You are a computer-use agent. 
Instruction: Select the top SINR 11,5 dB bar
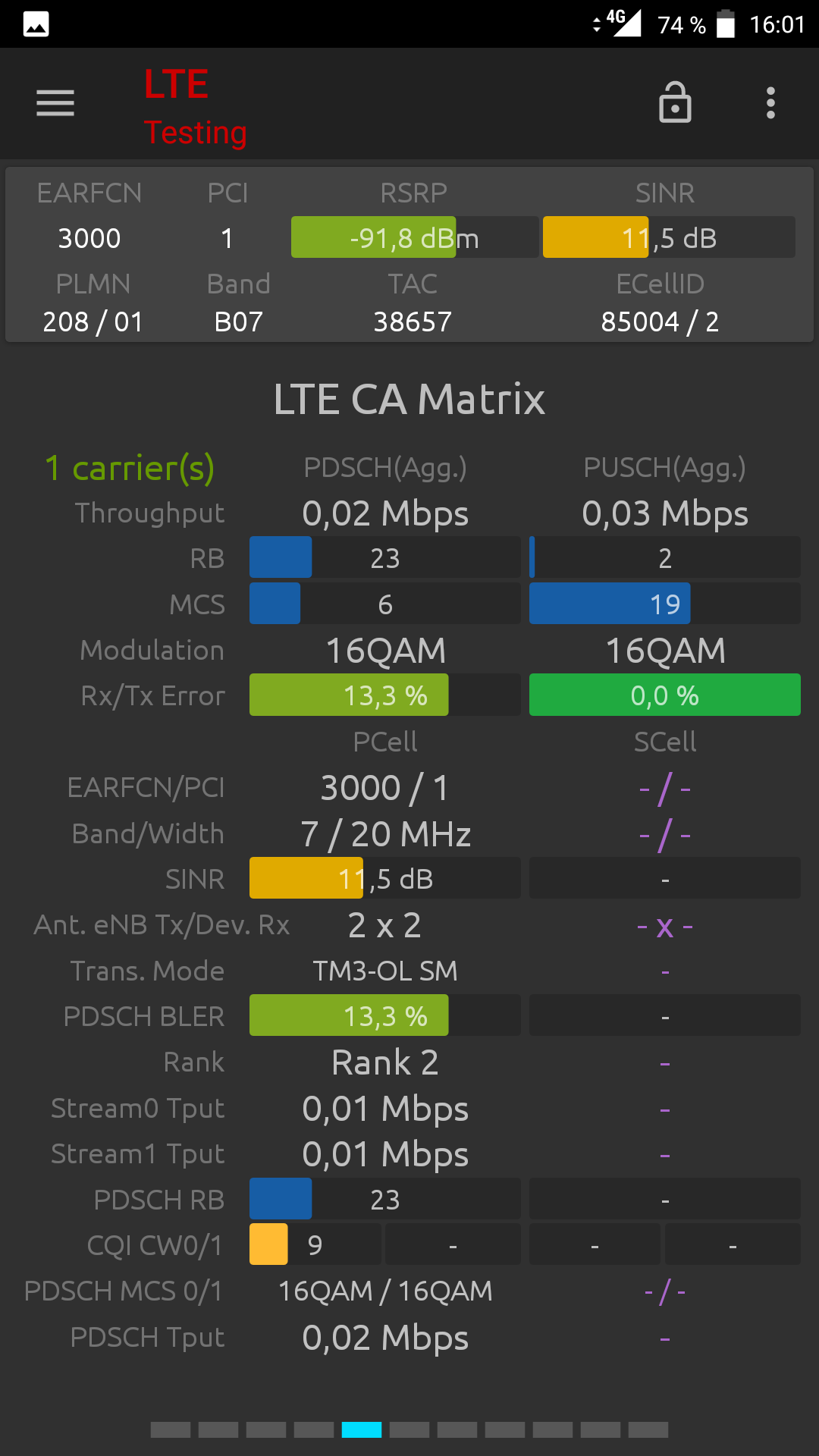[x=669, y=237]
